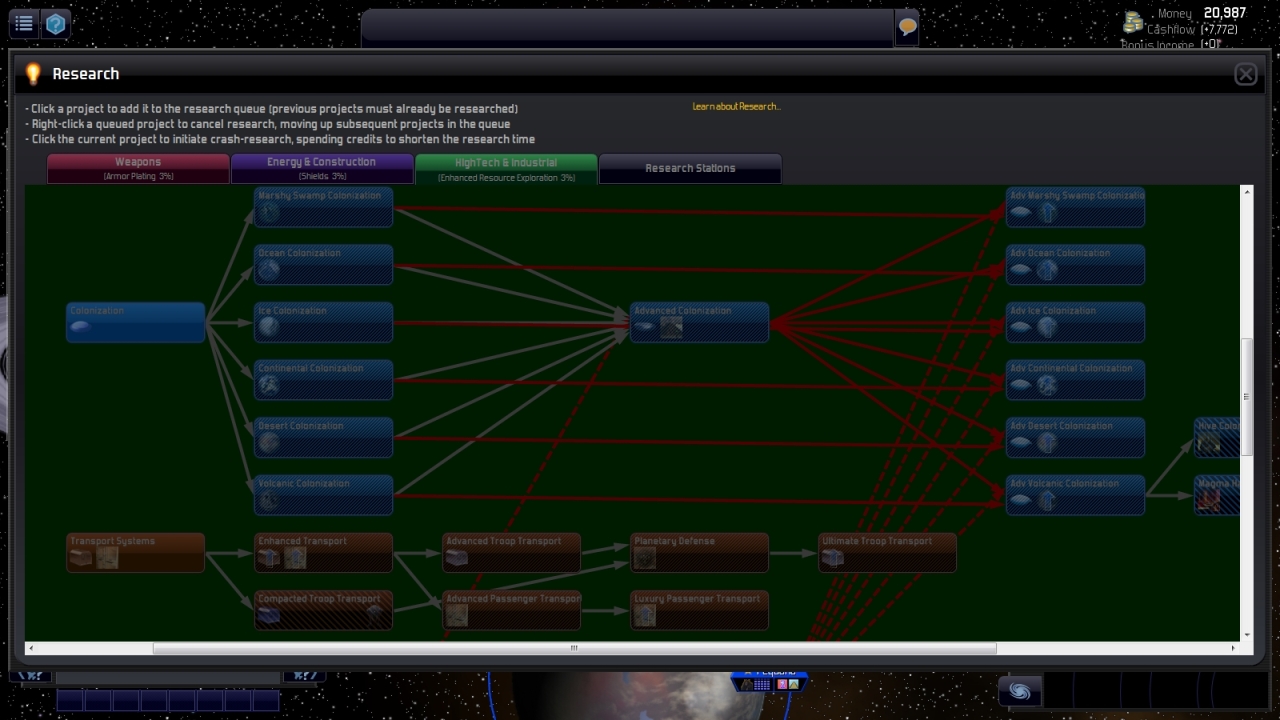This screenshot has height=720, width=1280.
Task: Select Adv Marshy Swamp Colonization node
Action: [x=1076, y=207]
